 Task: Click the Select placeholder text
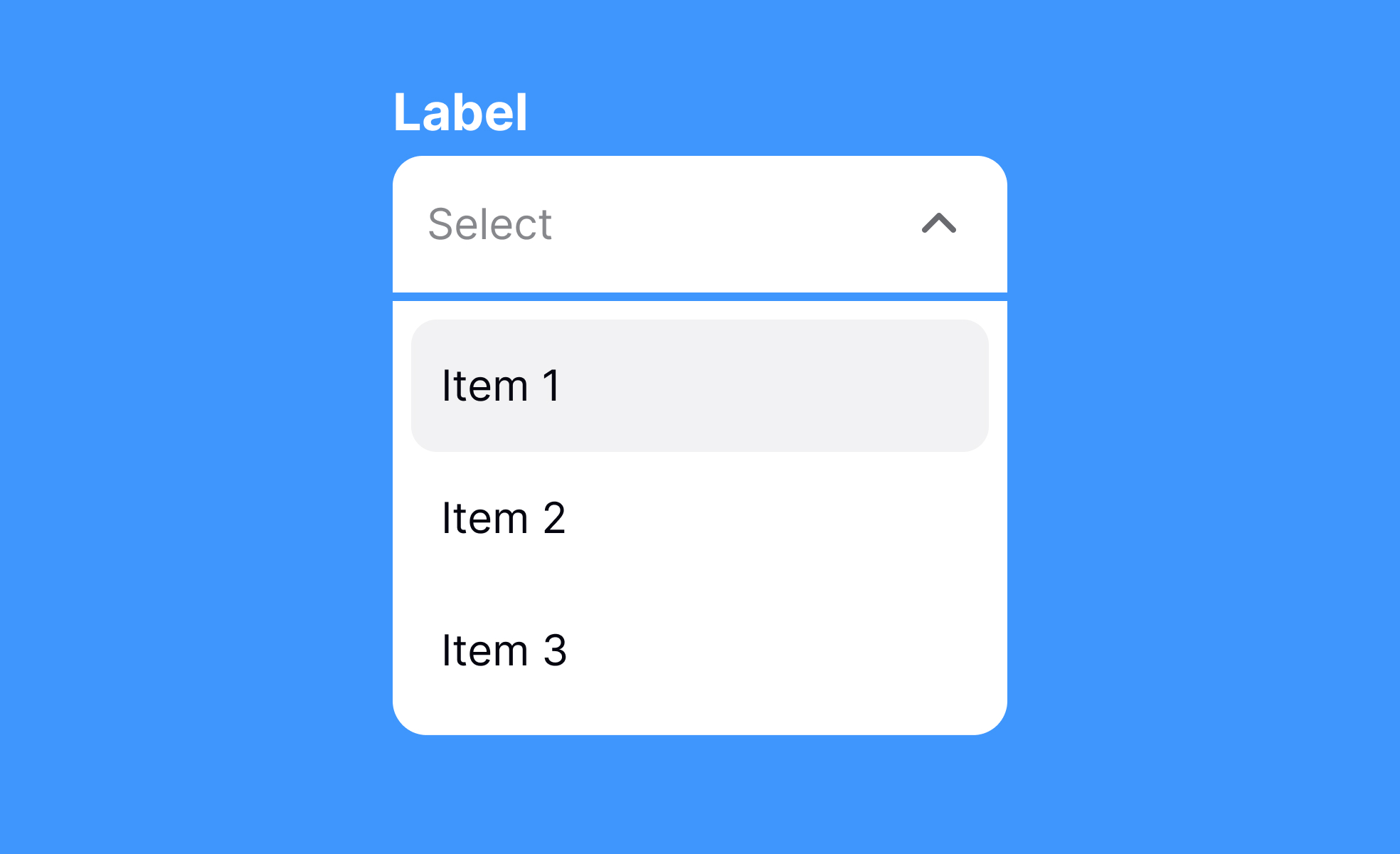pos(491,224)
